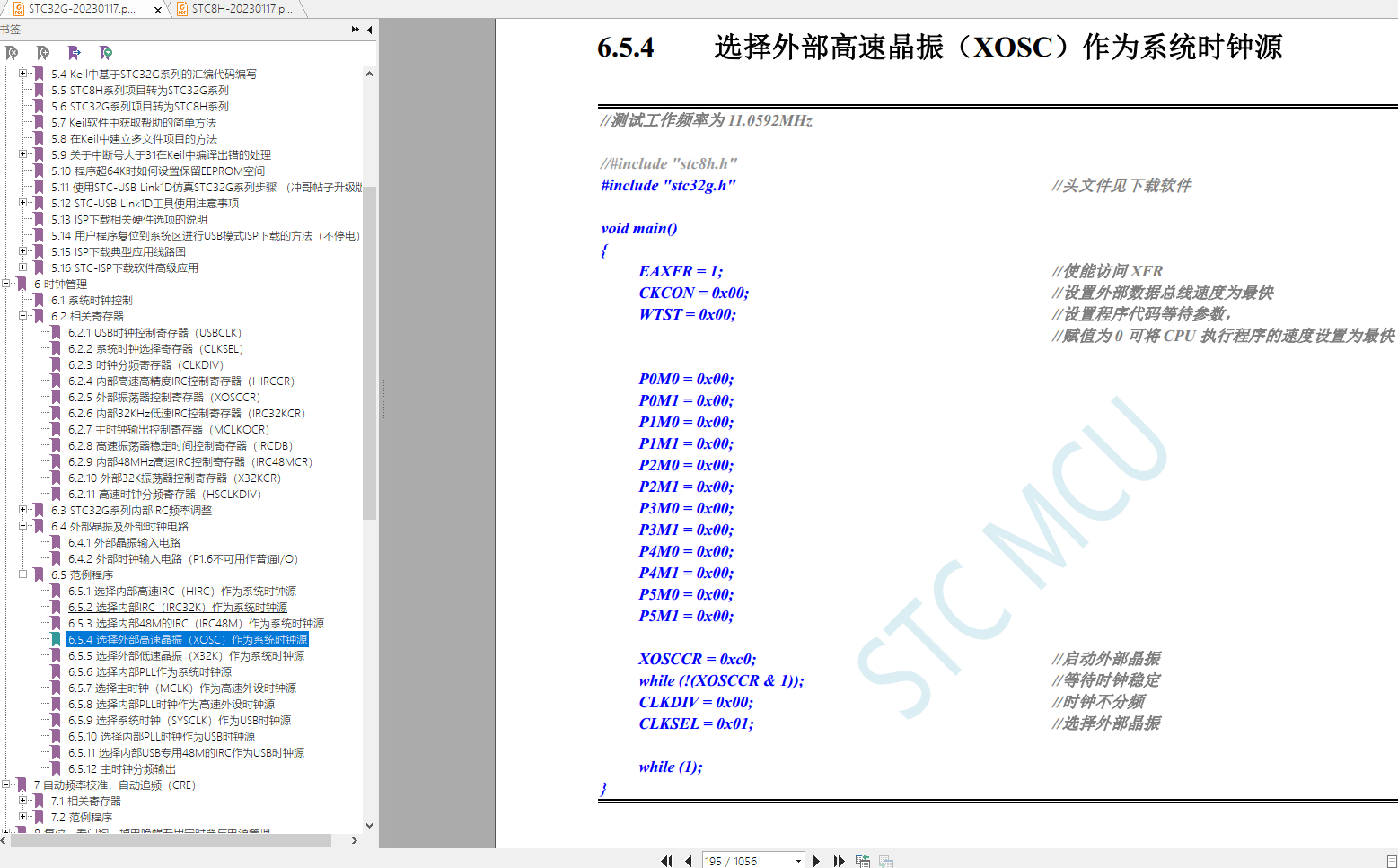Open the bookmark options icon with green badge
Viewport: 1398px width, 868px height.
tap(106, 53)
